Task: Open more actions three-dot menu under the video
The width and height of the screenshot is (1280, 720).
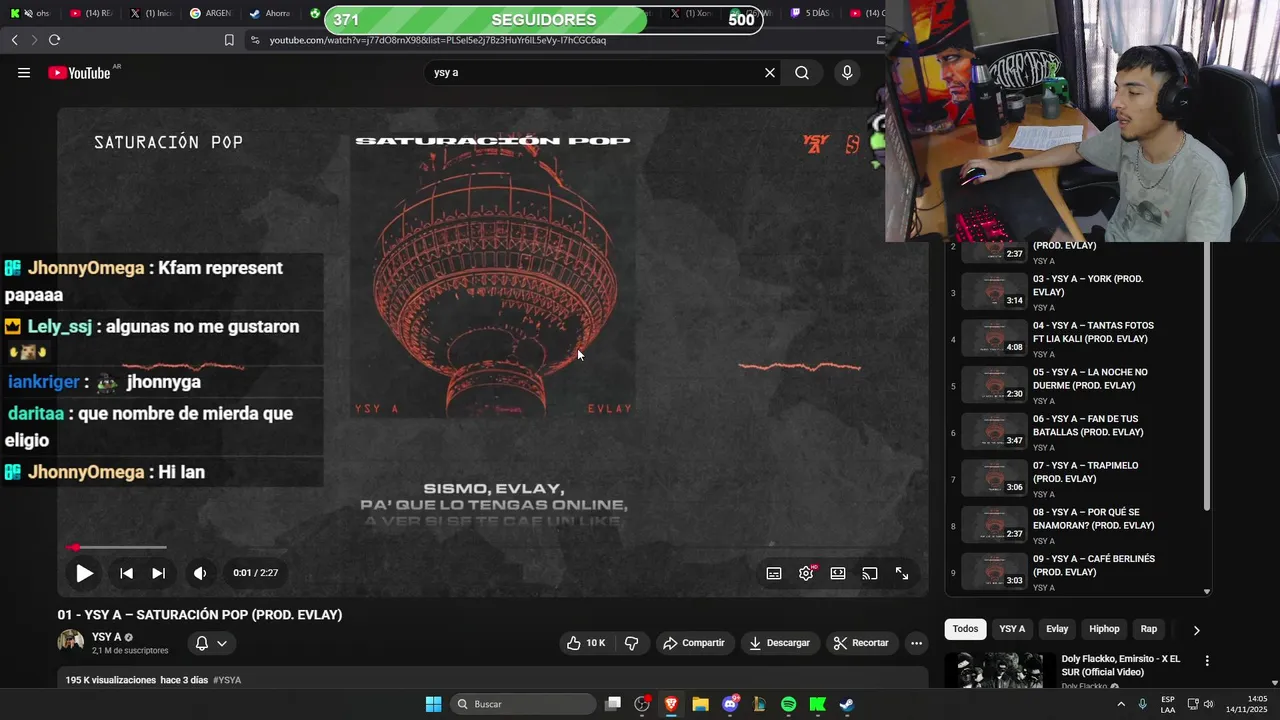Action: pyautogui.click(x=916, y=643)
